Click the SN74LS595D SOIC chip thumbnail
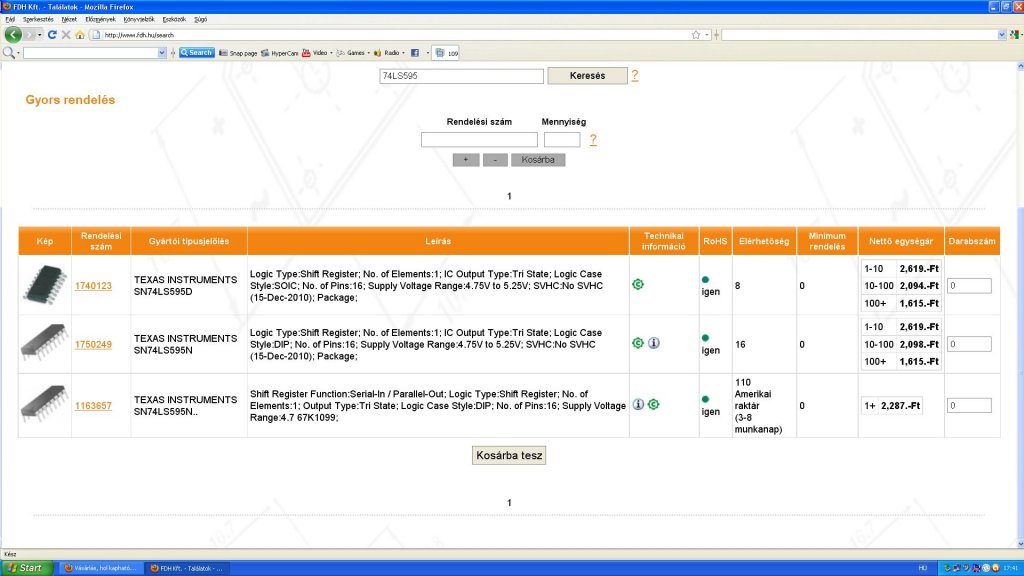 click(44, 285)
